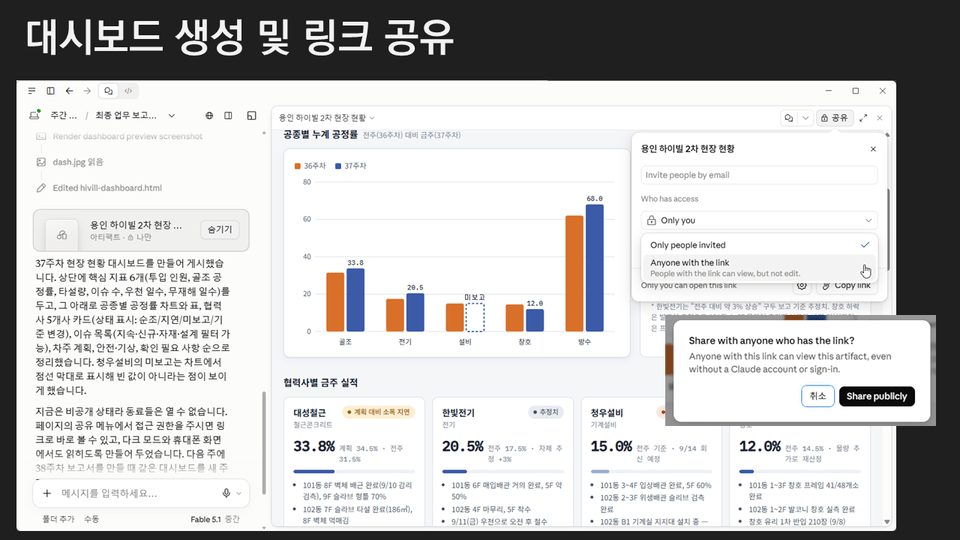This screenshot has height=540, width=960.
Task: Click the laptop icon with green dot
Action: [35, 114]
